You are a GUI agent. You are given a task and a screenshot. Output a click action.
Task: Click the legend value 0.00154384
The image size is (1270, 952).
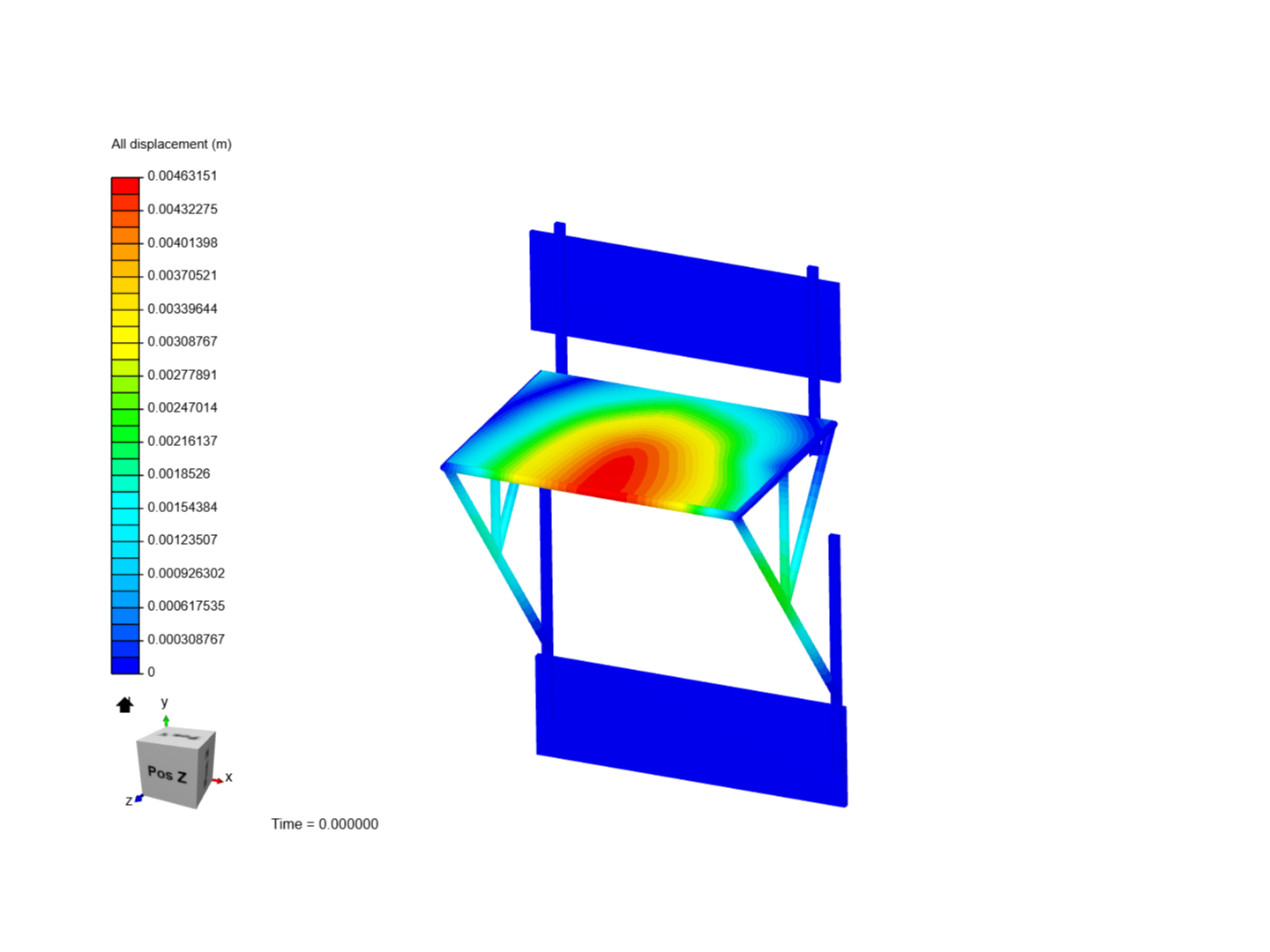182,507
